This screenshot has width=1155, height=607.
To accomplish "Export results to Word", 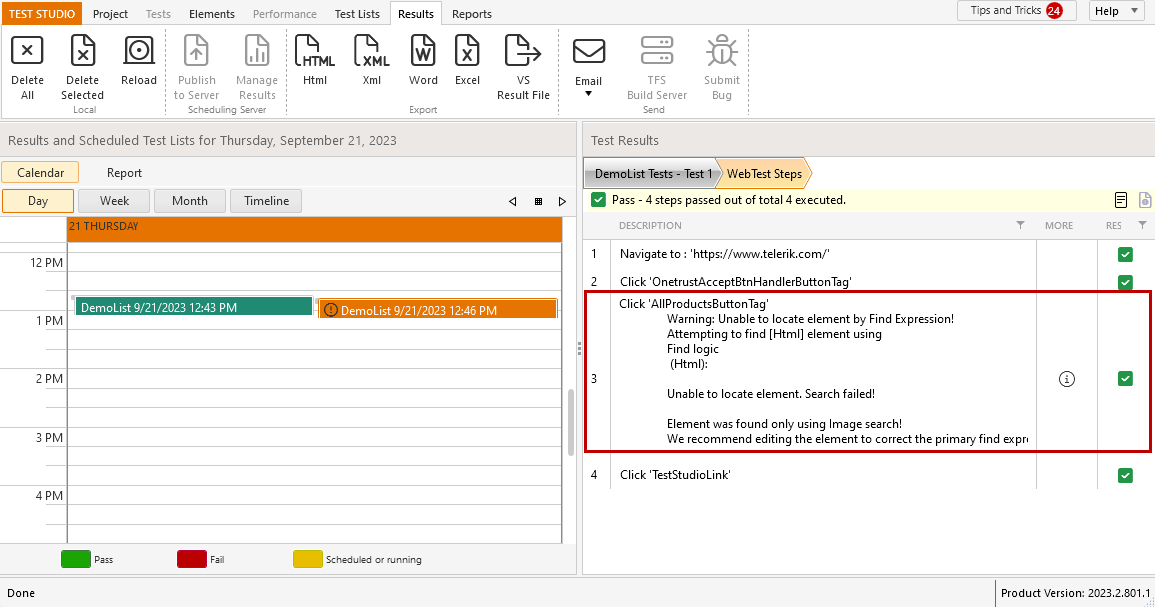I will 423,51.
